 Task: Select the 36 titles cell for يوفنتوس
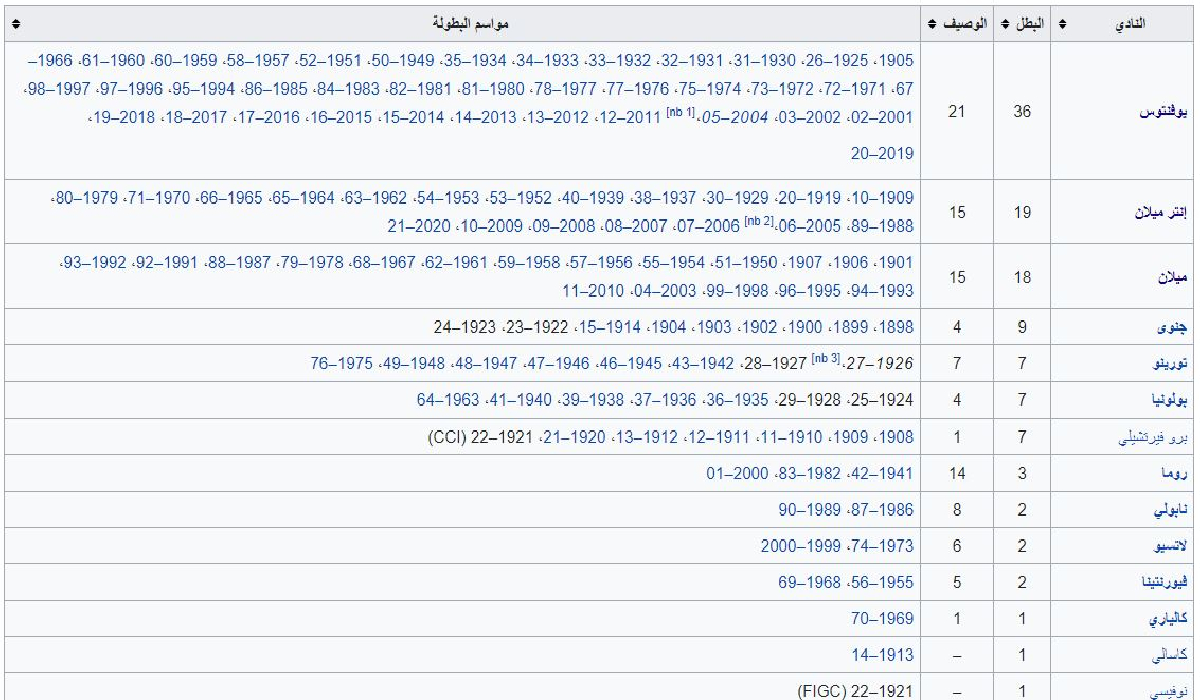(1021, 111)
